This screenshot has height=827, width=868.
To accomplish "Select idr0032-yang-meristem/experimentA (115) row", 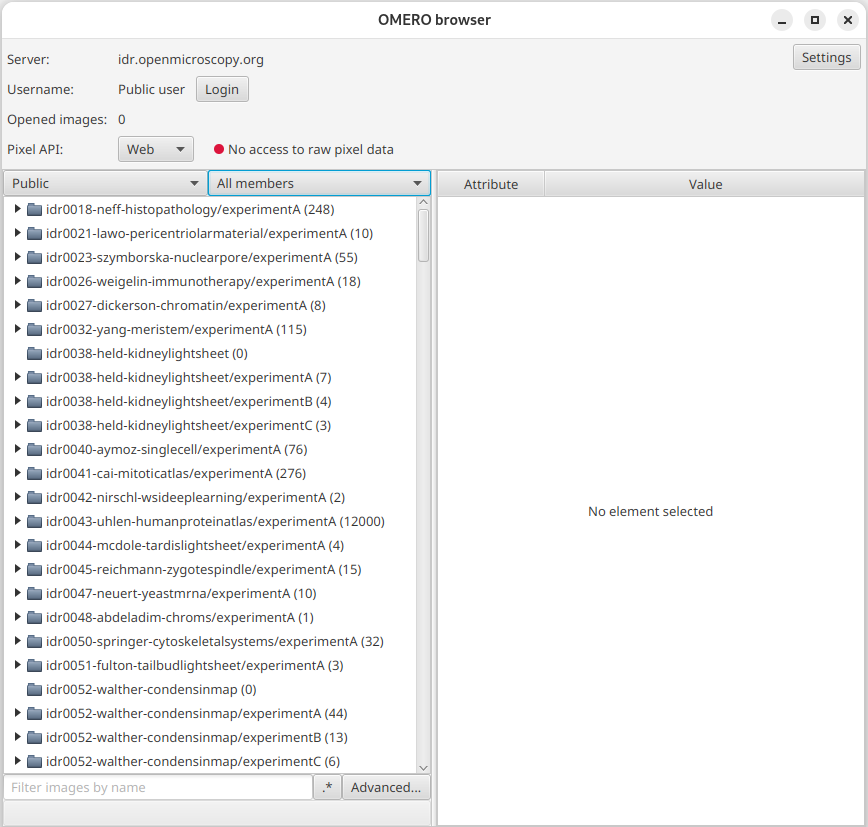I will [210, 329].
